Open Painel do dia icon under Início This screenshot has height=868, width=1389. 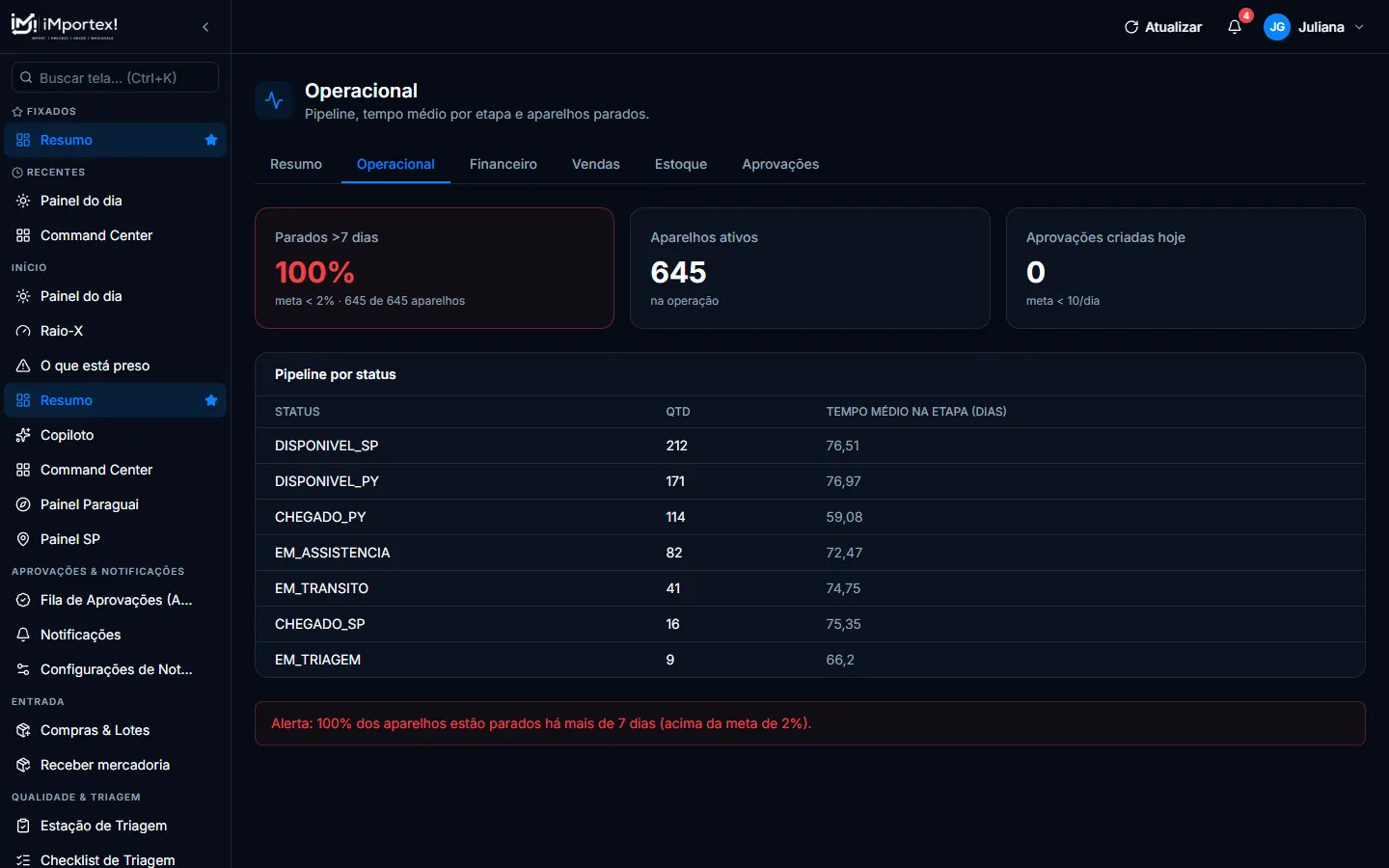[23, 296]
